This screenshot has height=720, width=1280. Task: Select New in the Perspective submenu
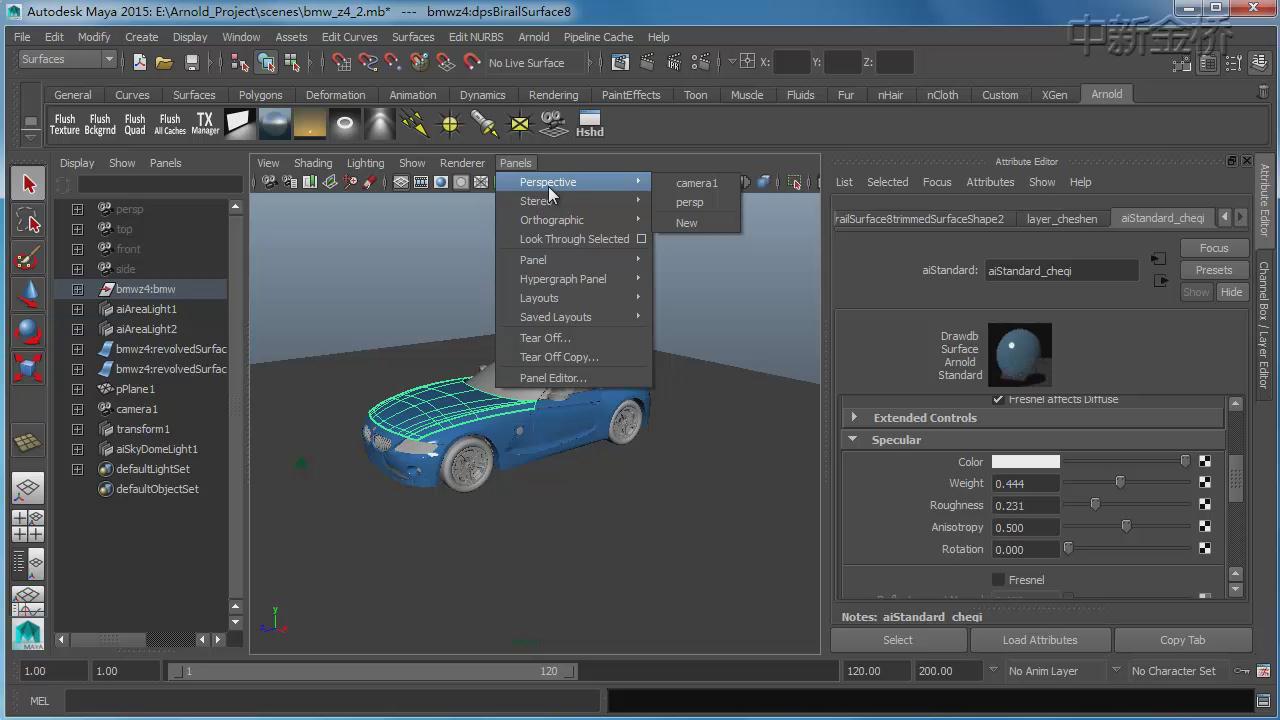click(697, 223)
